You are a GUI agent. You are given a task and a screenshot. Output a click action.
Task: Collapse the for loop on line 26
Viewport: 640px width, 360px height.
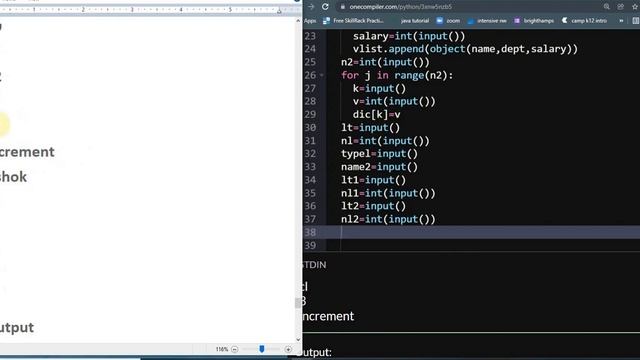tap(322, 76)
